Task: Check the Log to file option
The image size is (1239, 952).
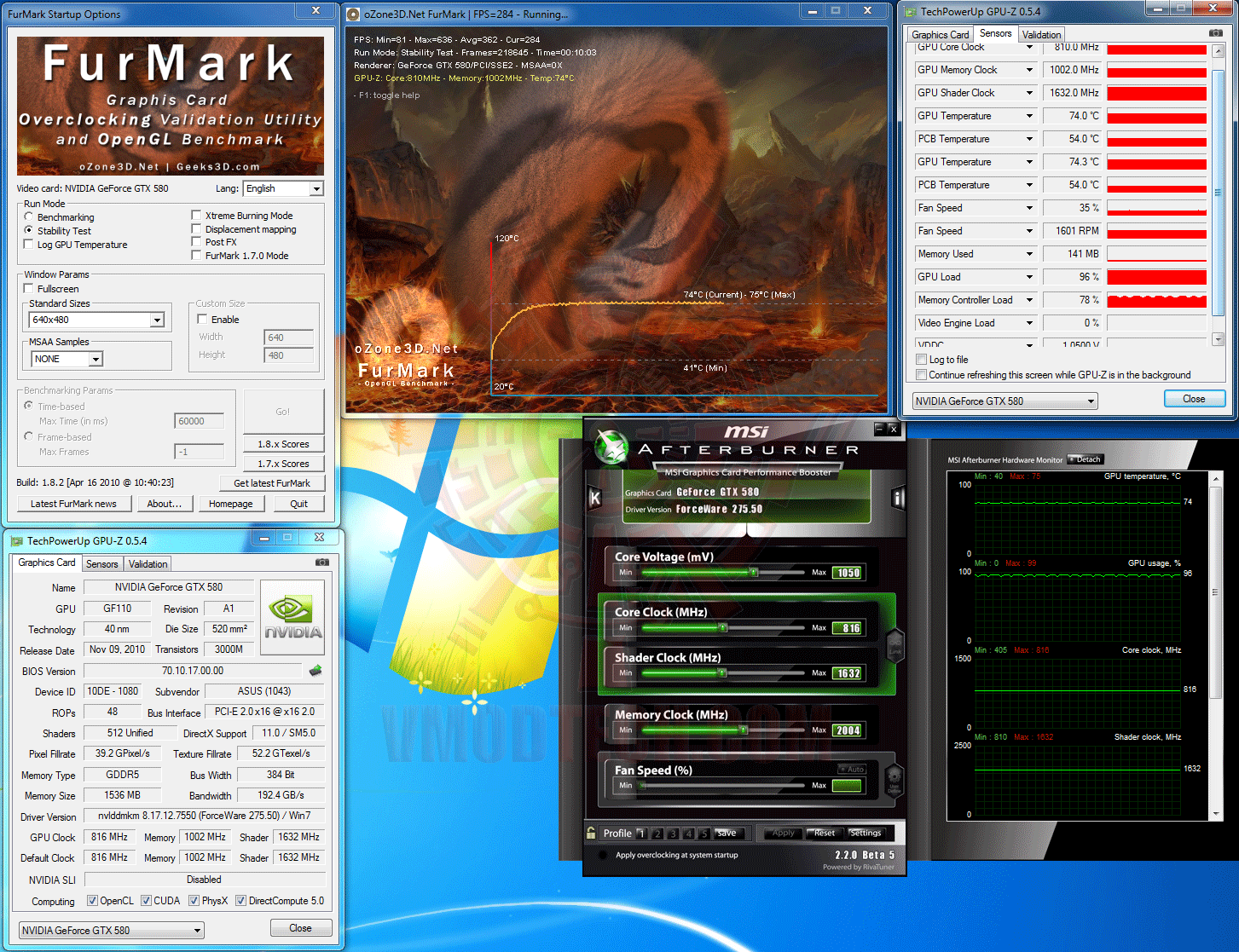Action: [x=921, y=360]
